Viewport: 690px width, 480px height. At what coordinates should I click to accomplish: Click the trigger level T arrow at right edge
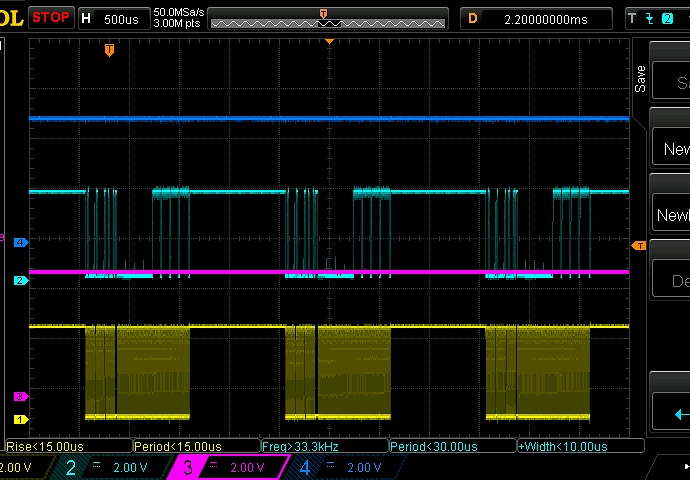(639, 245)
